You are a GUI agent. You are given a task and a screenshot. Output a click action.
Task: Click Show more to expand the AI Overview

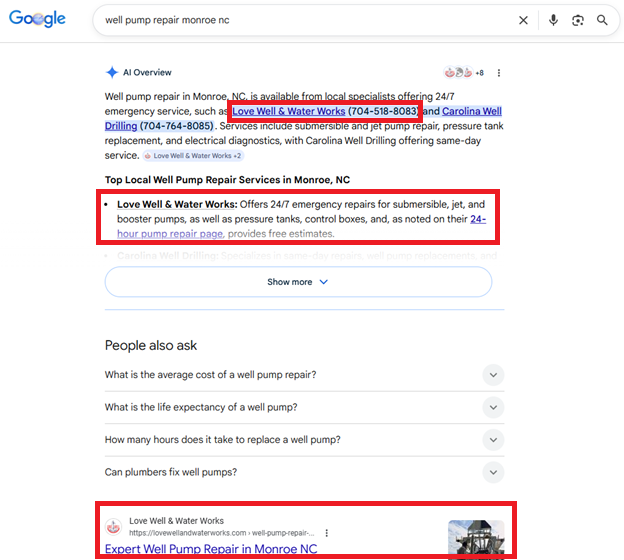(x=298, y=282)
